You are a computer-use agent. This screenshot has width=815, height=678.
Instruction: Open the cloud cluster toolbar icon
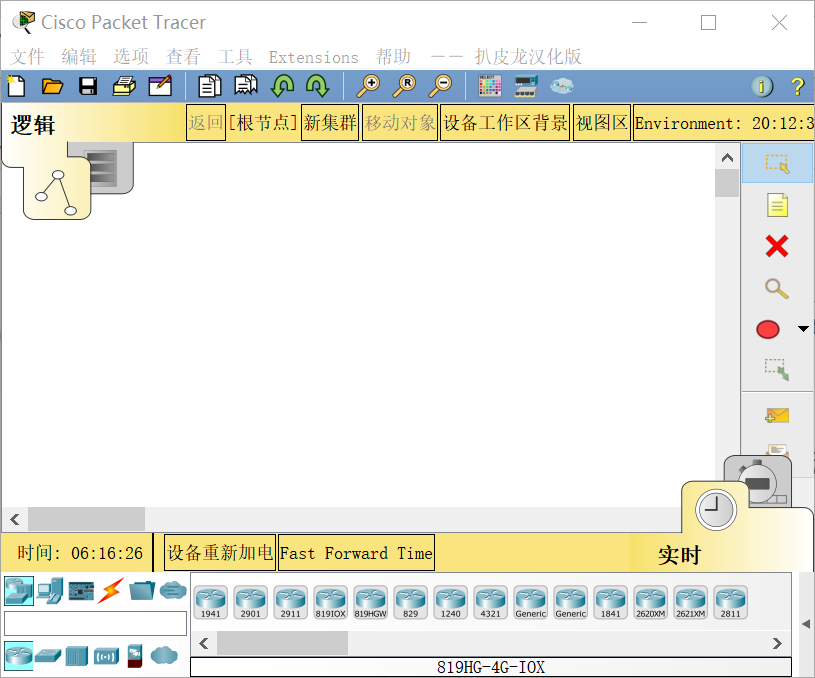pos(562,86)
